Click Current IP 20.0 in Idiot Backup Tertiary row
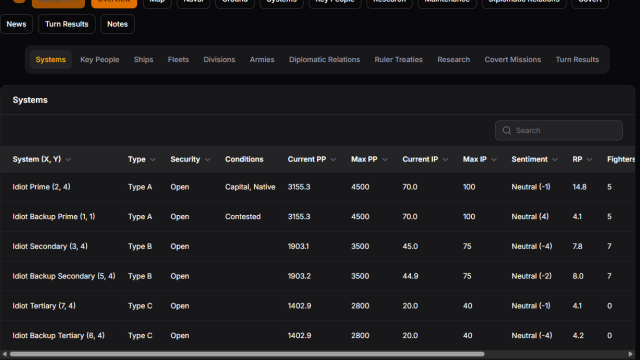This screenshot has height=360, width=640. 410,336
